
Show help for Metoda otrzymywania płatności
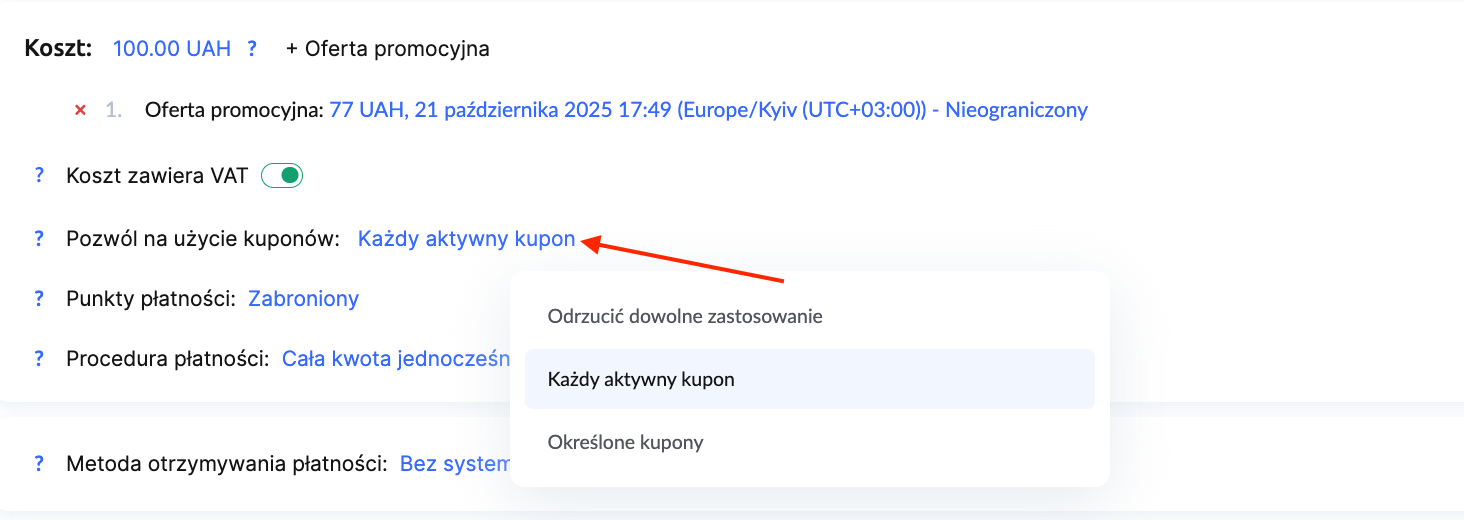click(x=40, y=463)
